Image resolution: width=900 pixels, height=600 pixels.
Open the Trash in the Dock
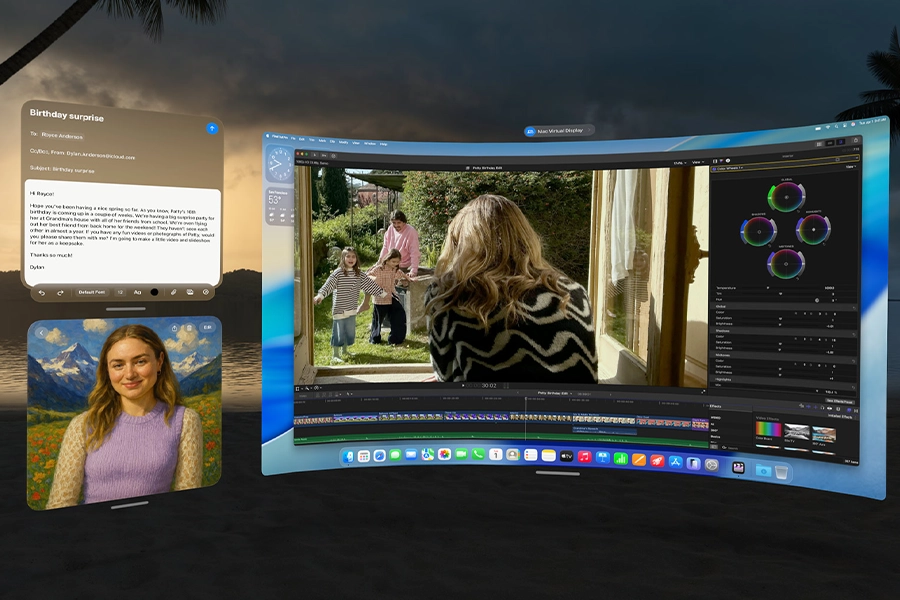781,470
